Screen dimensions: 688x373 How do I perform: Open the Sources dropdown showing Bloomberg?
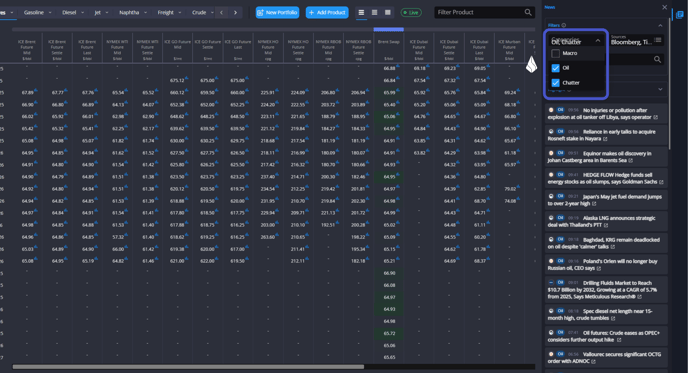click(x=636, y=40)
